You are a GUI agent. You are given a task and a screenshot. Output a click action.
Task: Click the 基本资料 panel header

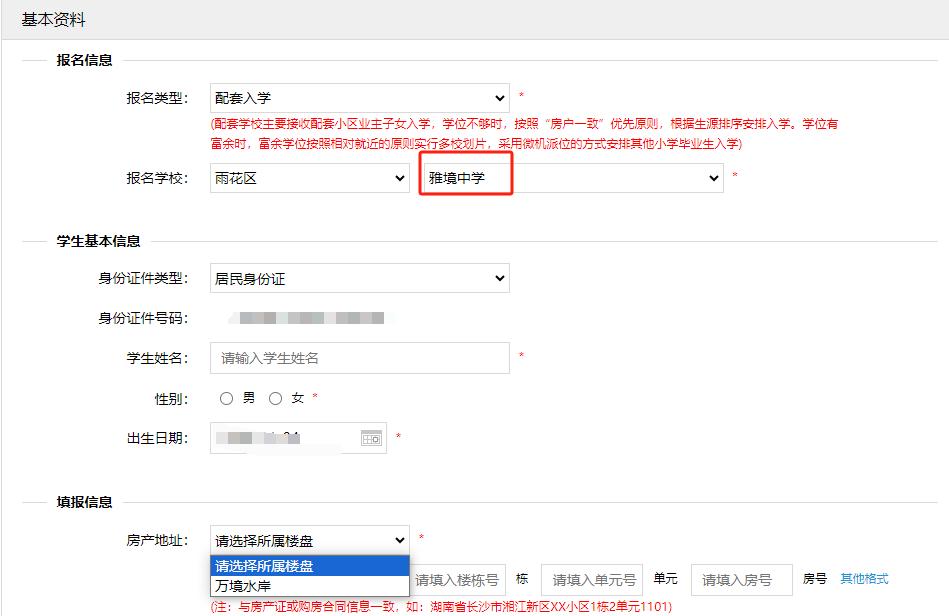pos(53,19)
